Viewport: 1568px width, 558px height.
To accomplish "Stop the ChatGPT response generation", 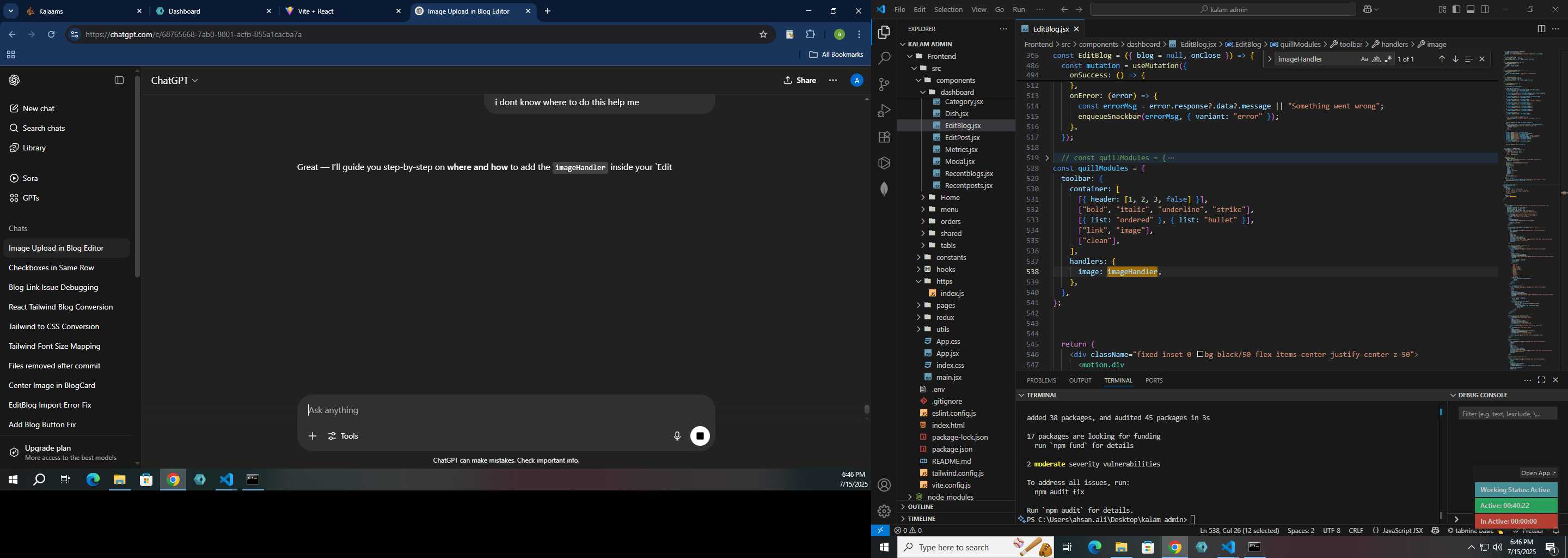I will (x=700, y=436).
